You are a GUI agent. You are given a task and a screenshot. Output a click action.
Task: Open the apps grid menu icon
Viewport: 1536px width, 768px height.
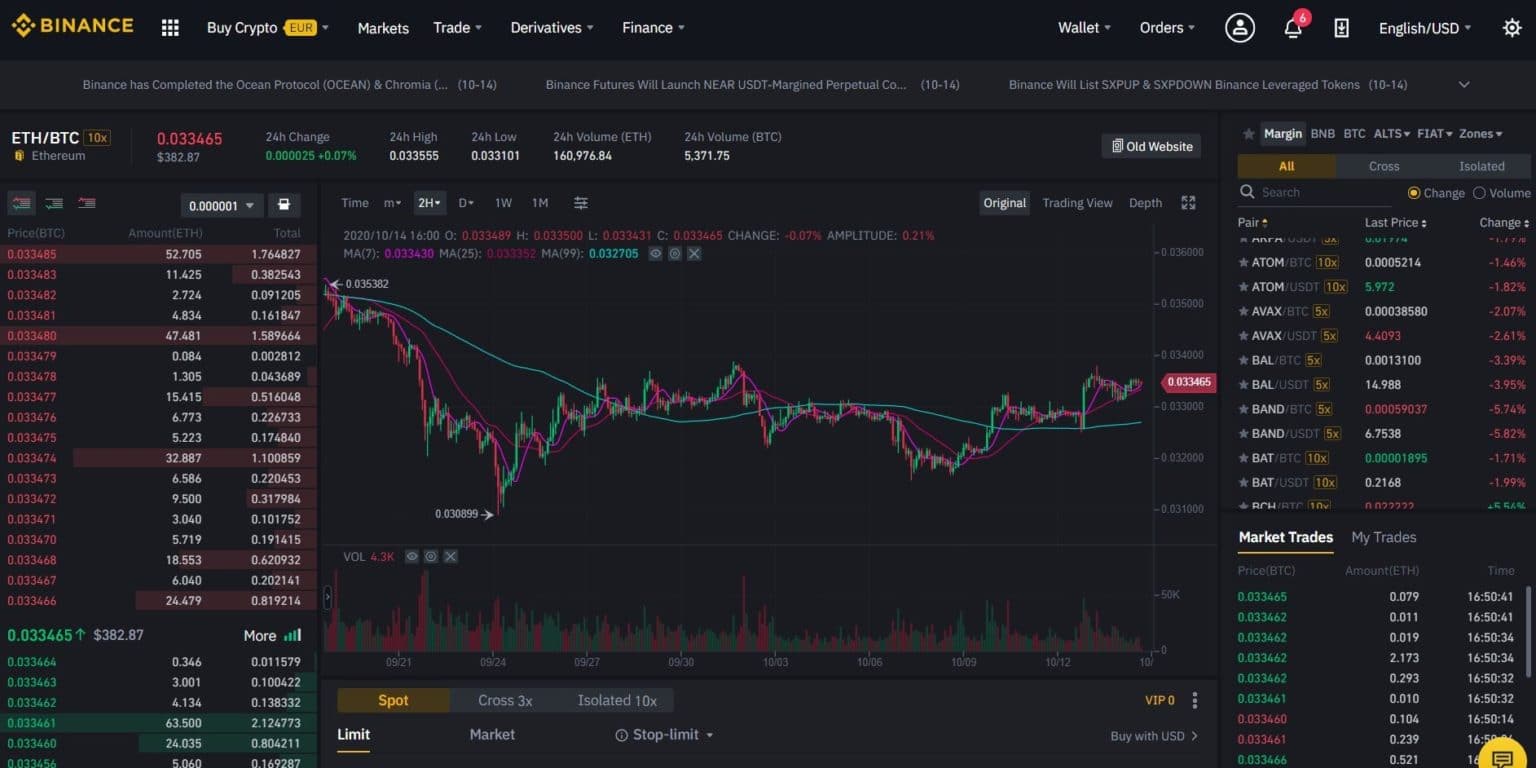[170, 28]
